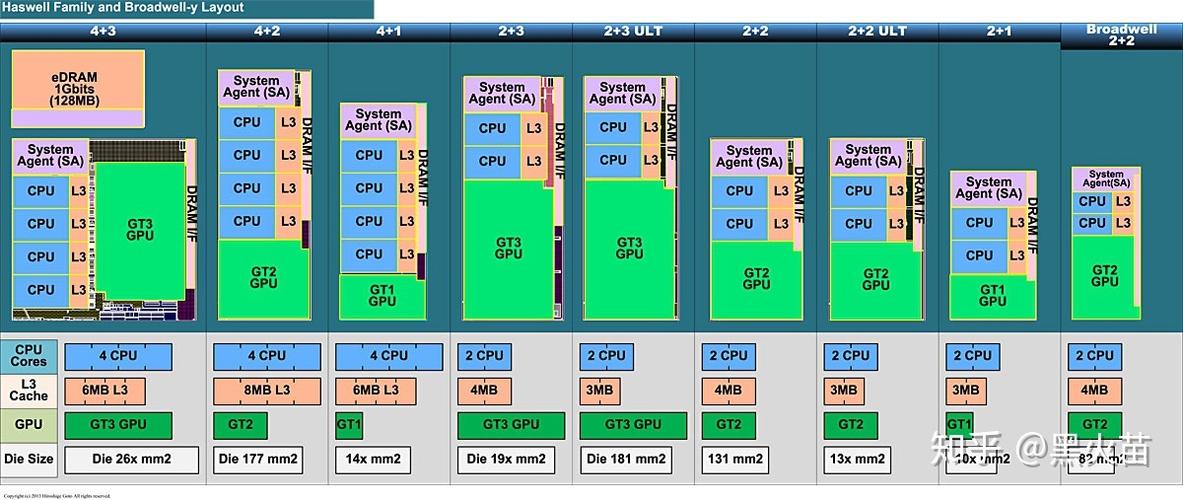Click 'GT2' table cell in the 4+2 column
1183x500 pixels.
tap(240, 425)
